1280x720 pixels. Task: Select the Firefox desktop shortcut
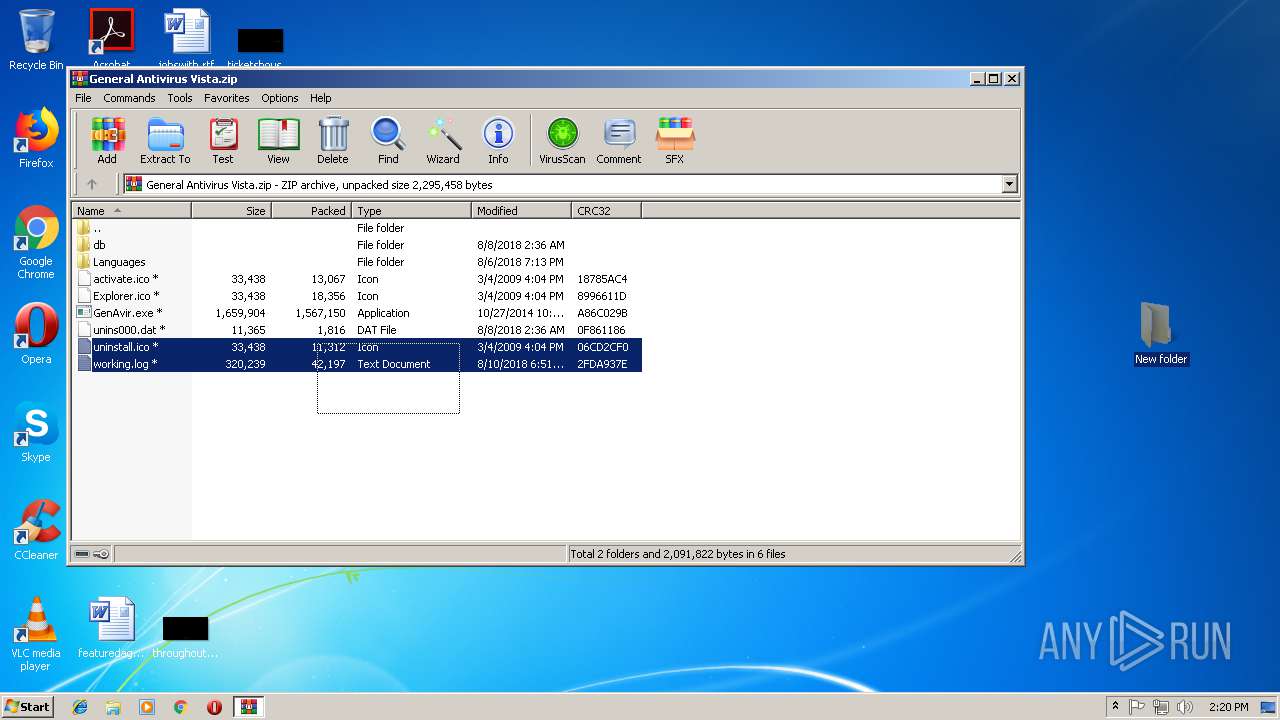click(x=36, y=138)
